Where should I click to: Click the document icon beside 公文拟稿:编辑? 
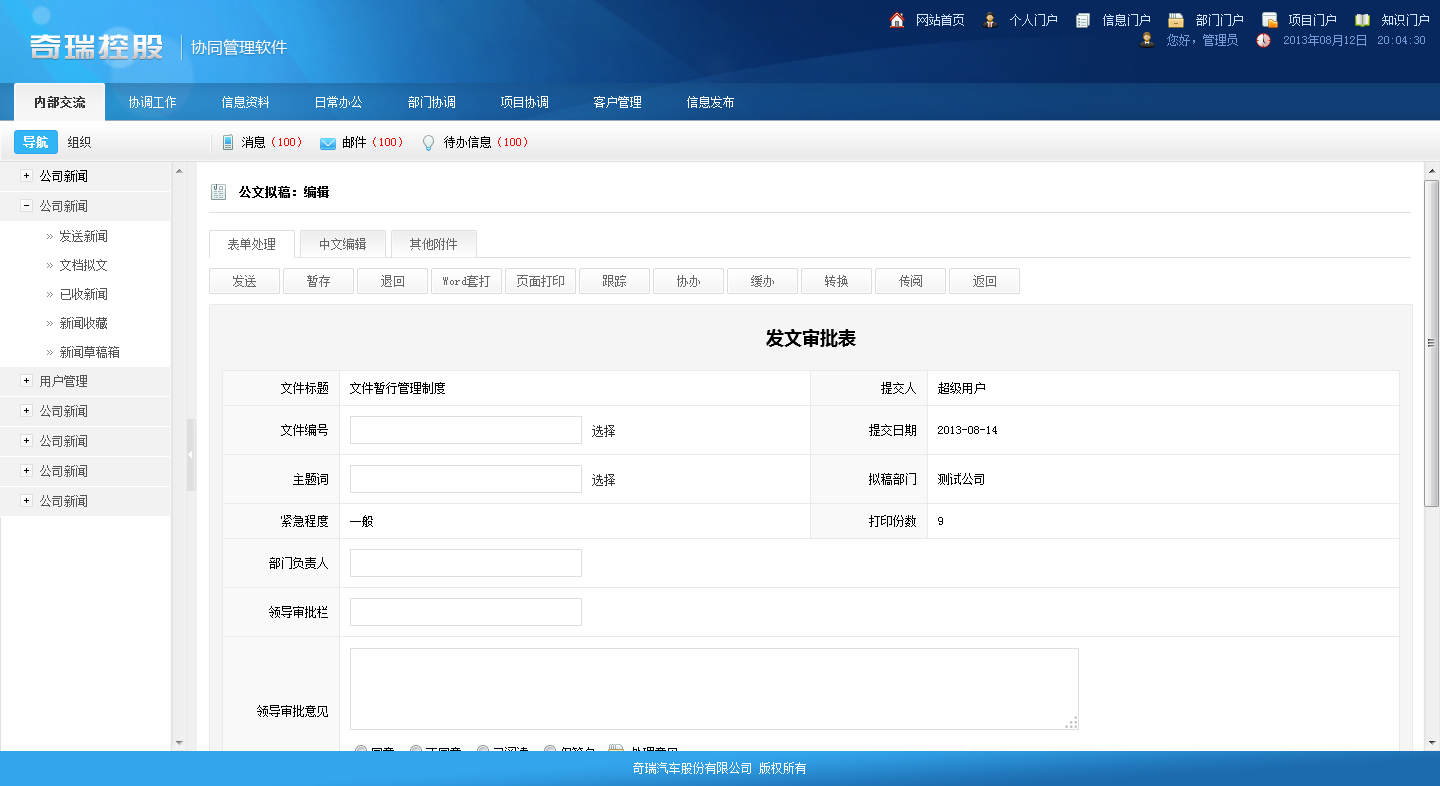point(218,192)
